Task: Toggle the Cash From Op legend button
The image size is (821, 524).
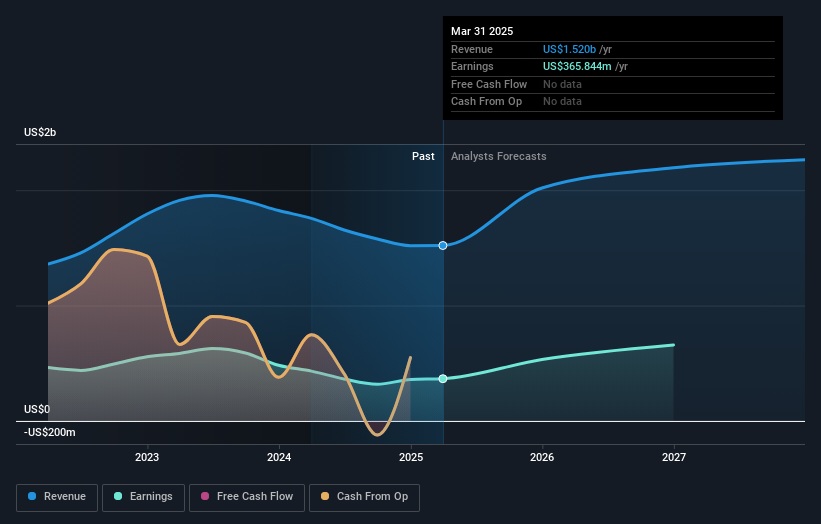Action: [364, 497]
